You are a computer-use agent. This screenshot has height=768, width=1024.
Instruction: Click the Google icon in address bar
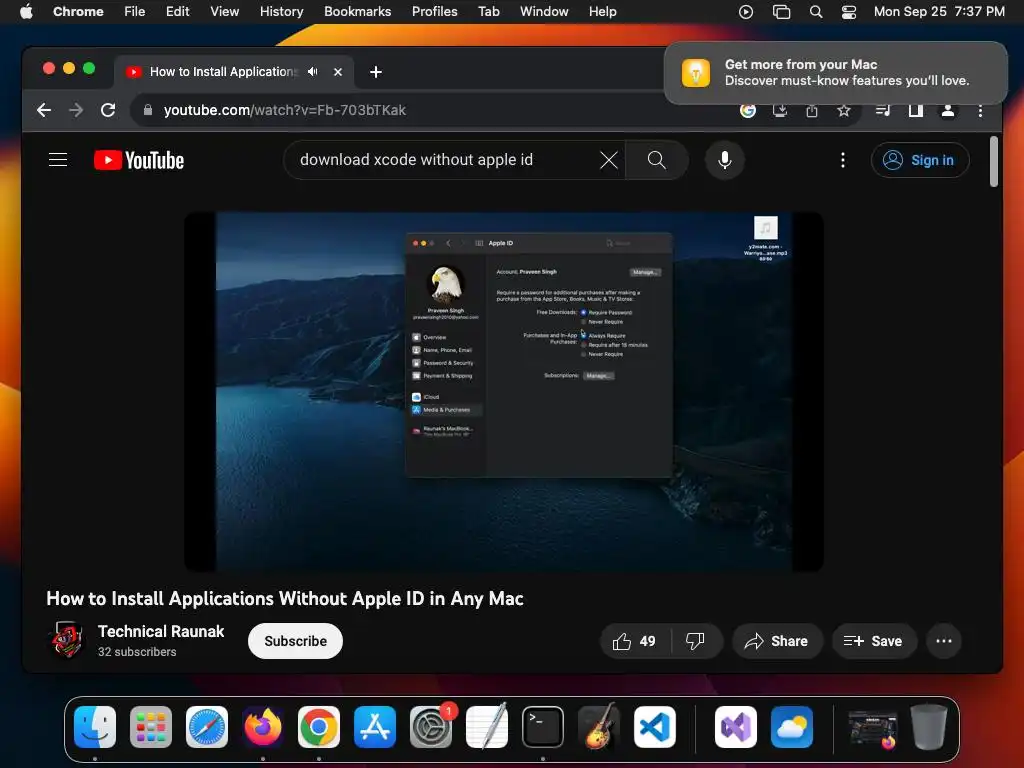748,111
